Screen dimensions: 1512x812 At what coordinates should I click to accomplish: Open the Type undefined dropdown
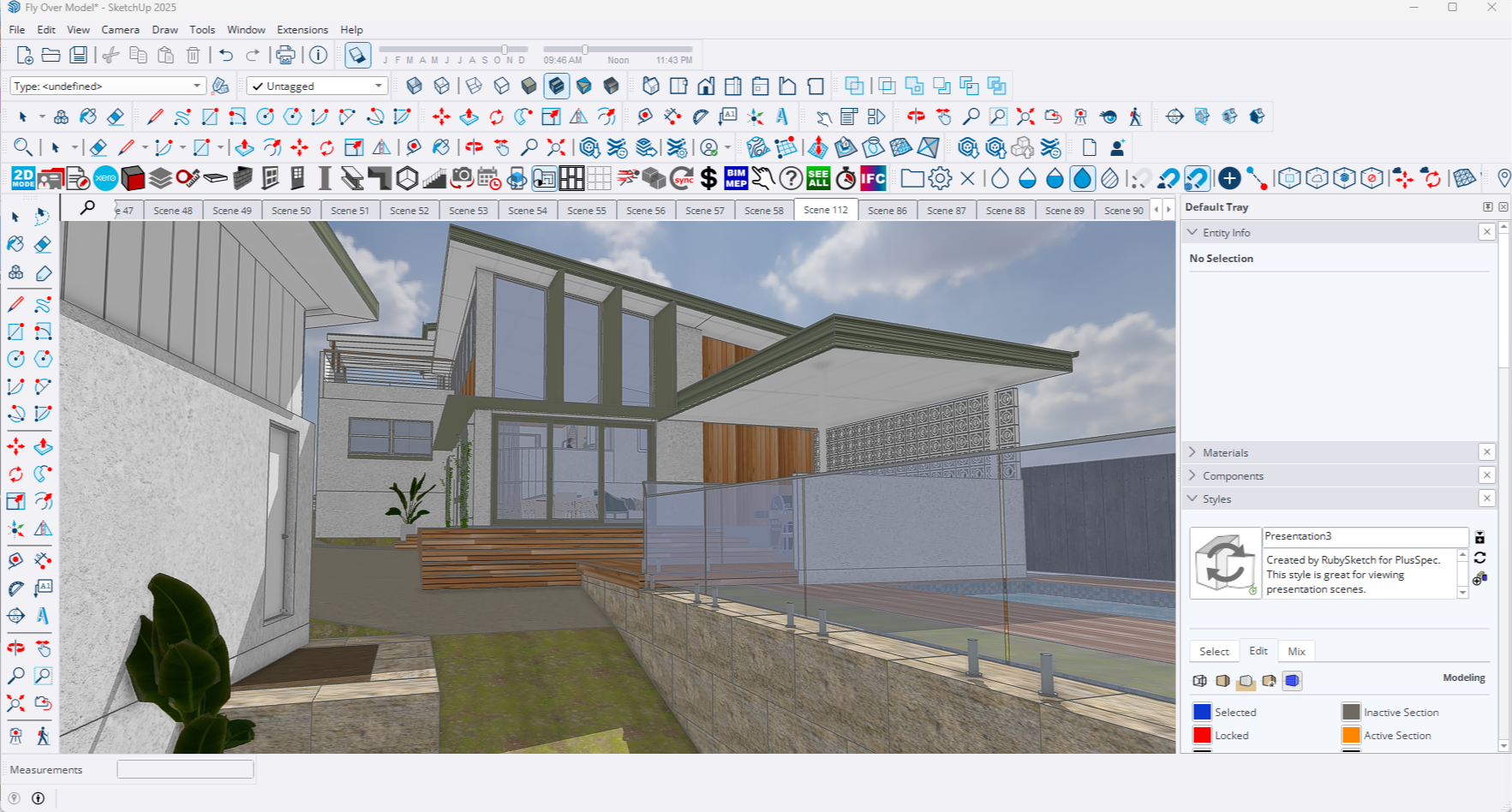(x=108, y=86)
